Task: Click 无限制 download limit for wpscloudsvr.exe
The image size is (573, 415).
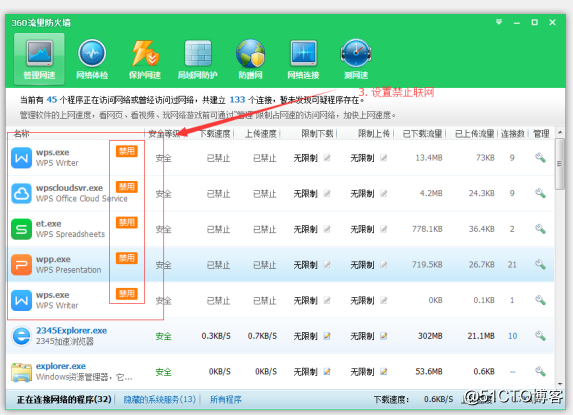Action: click(x=306, y=193)
